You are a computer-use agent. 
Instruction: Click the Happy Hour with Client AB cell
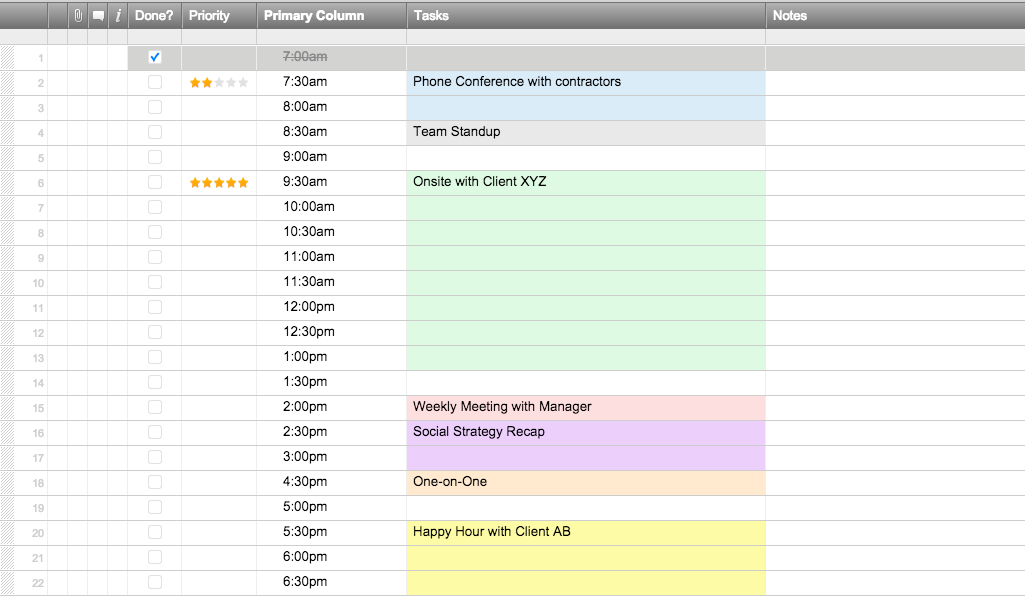click(585, 532)
